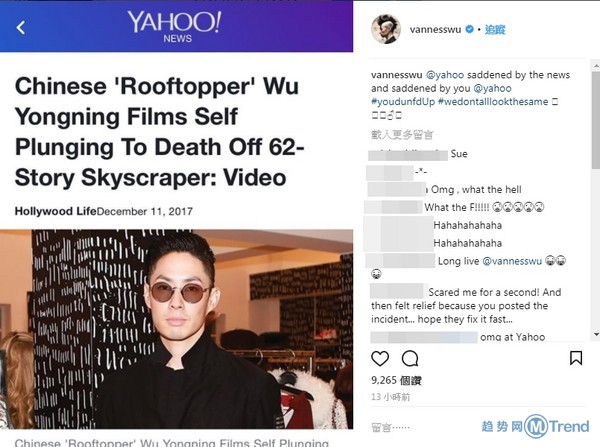Tap the back arrow in Yahoo News header

[x=21, y=28]
